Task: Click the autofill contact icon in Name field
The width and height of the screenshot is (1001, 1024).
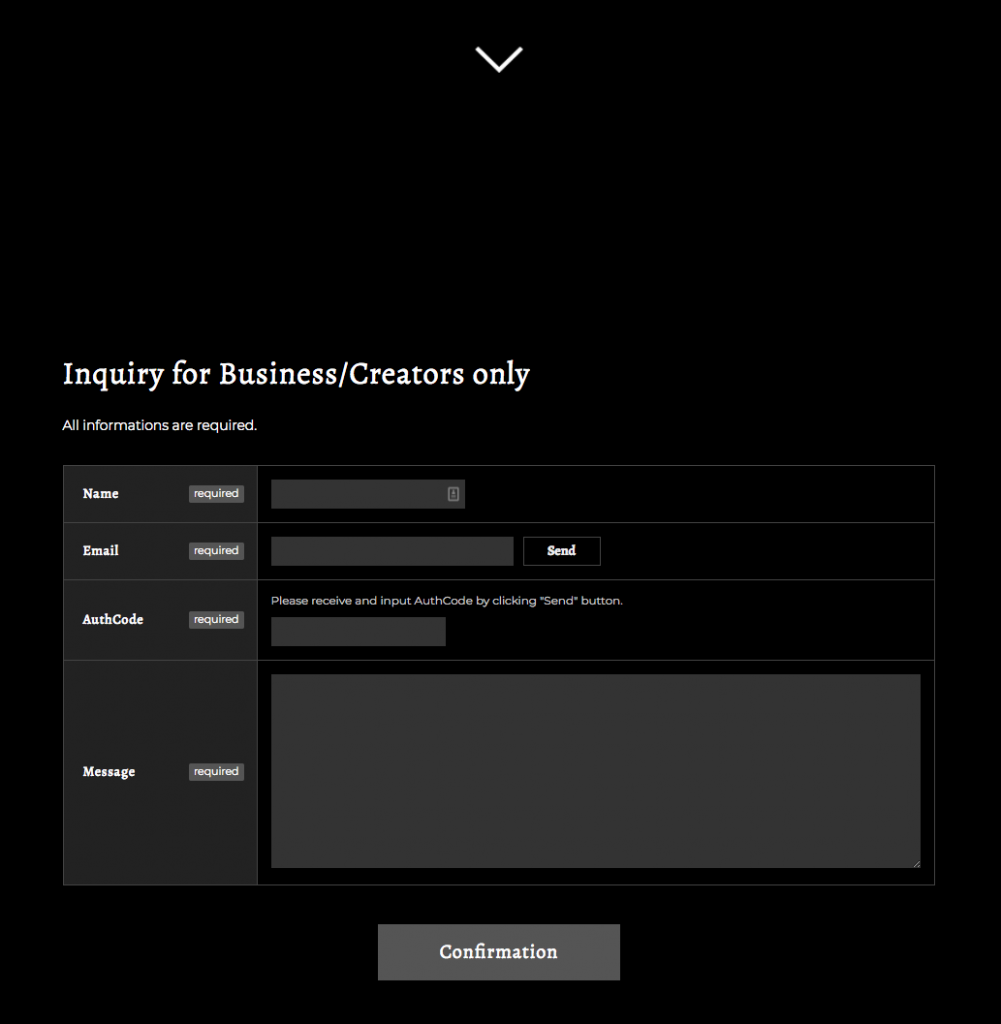Action: tap(453, 494)
